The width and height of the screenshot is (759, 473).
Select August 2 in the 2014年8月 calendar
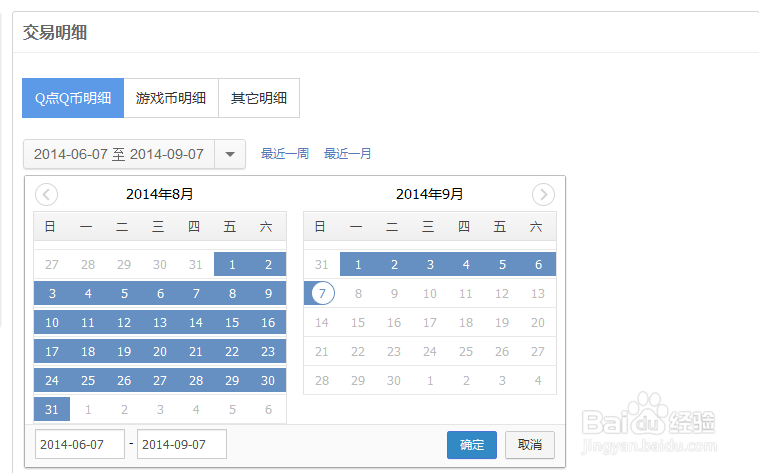click(x=268, y=264)
